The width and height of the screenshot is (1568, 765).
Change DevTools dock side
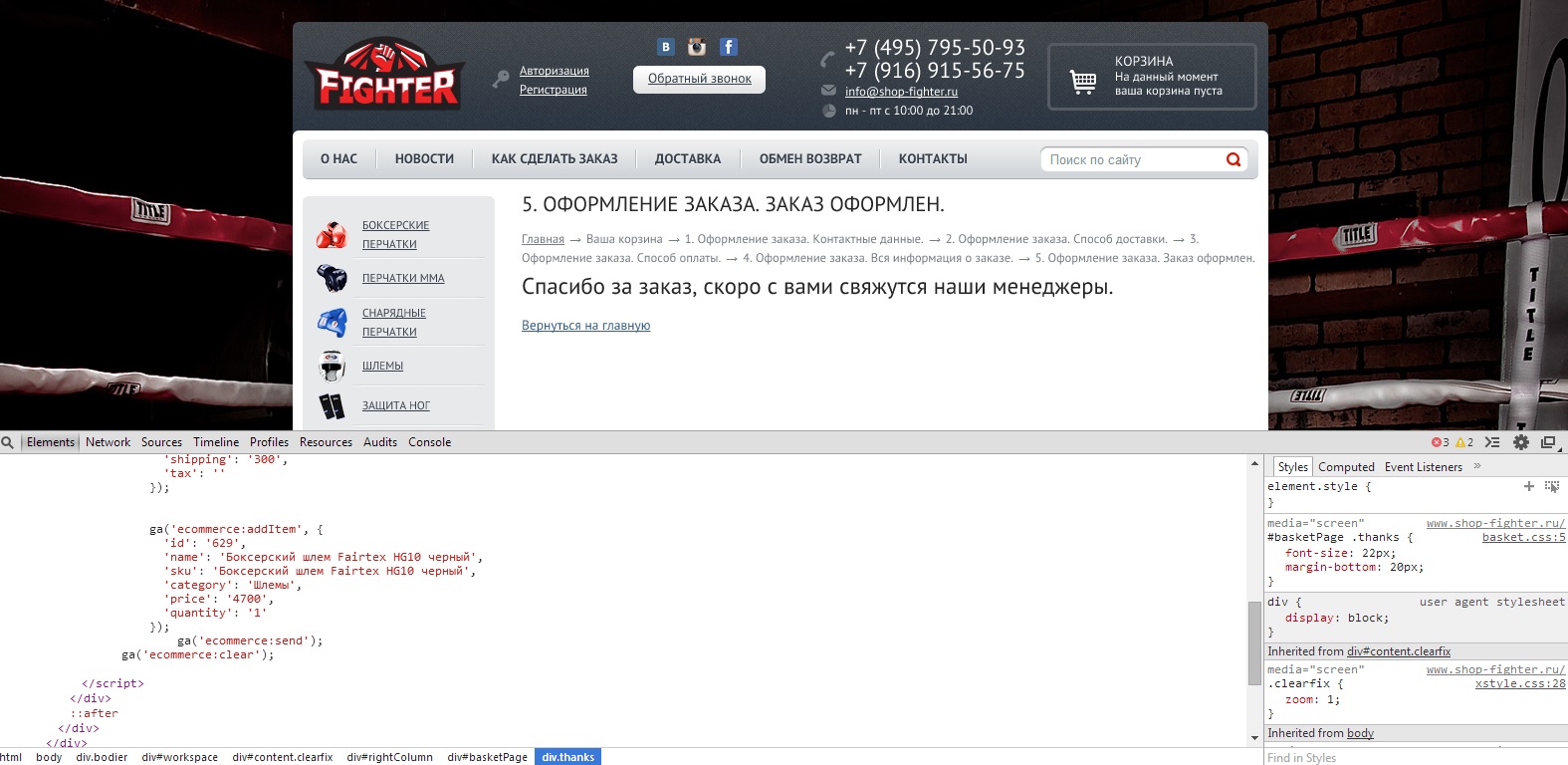click(x=1548, y=442)
